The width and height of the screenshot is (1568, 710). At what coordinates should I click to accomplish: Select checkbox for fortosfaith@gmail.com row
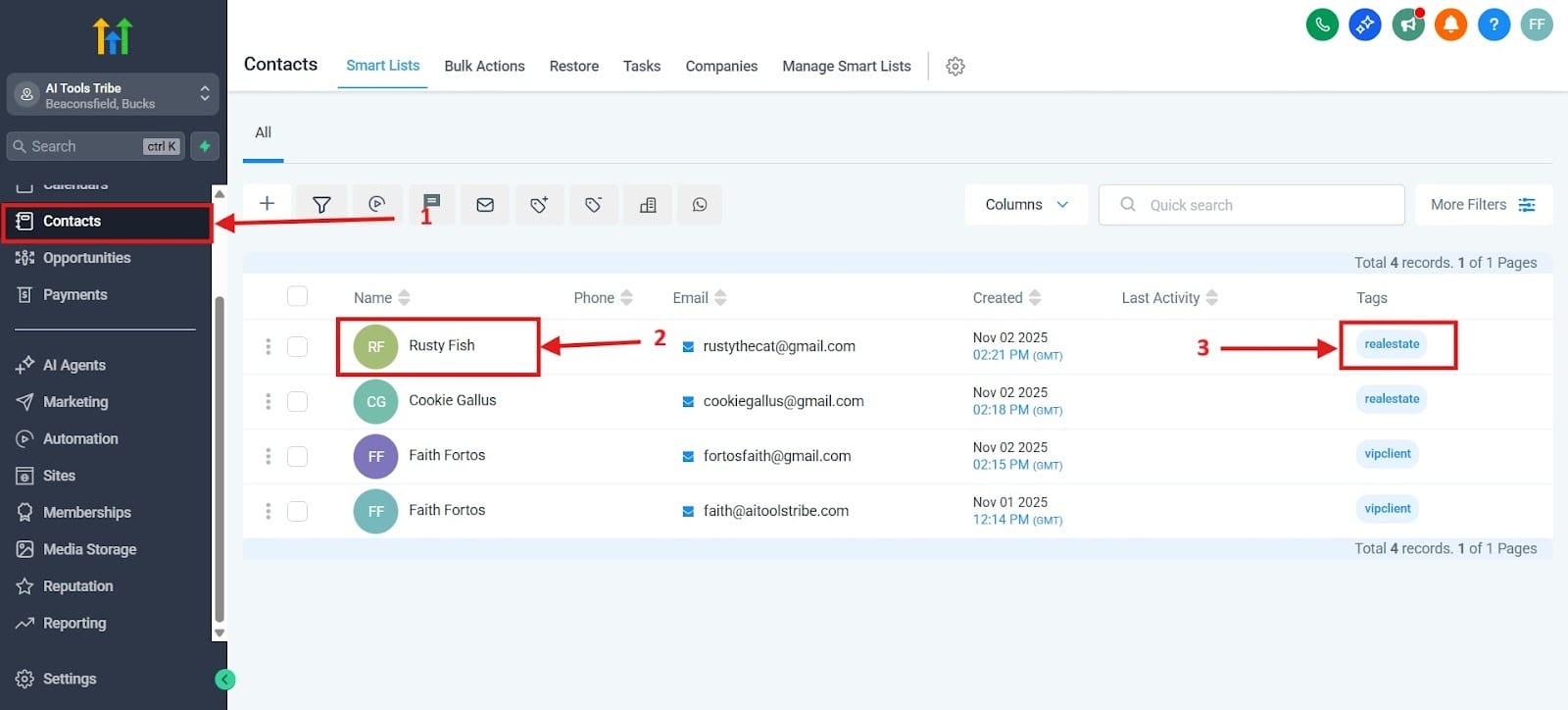[297, 456]
